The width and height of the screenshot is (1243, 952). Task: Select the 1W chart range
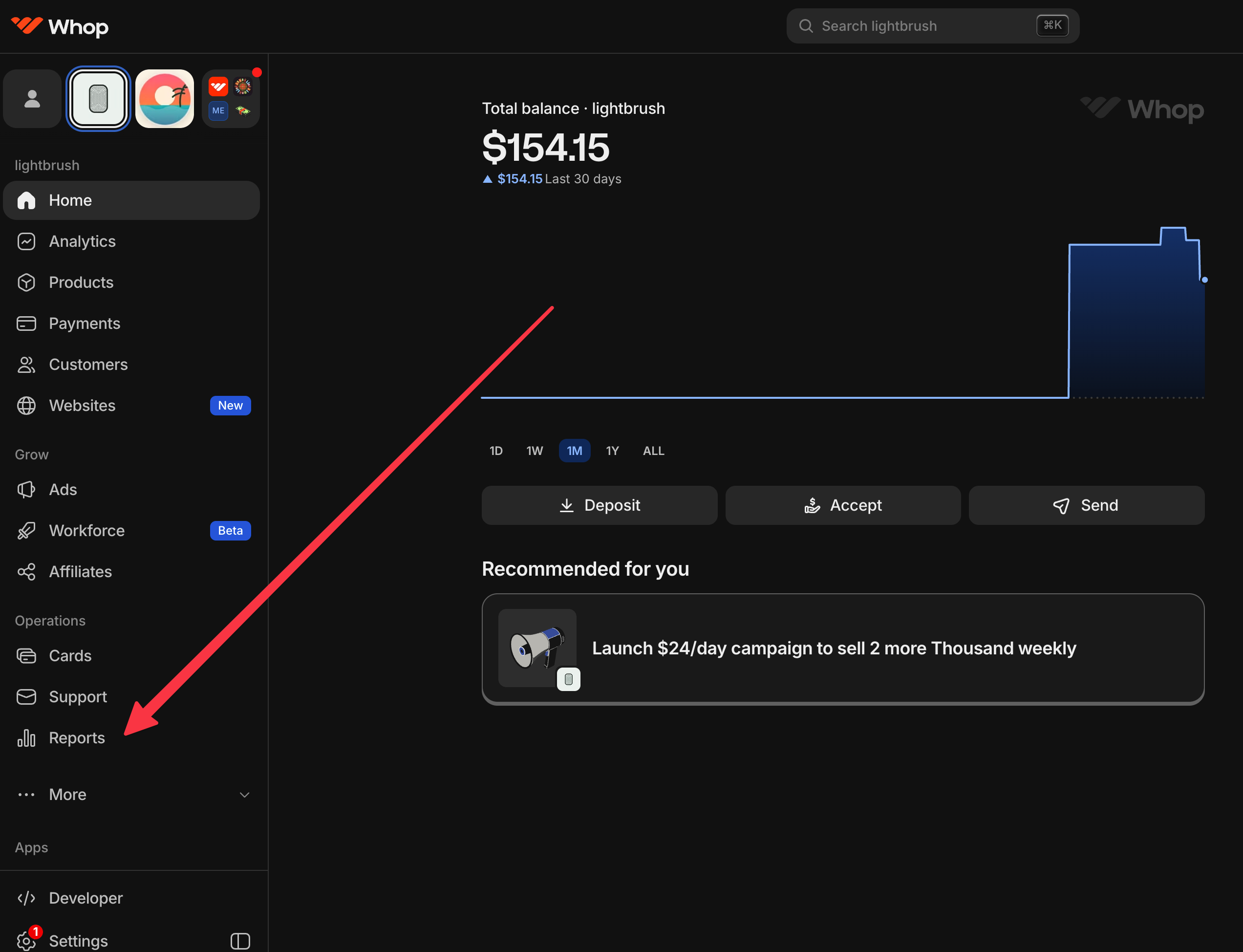(x=534, y=451)
